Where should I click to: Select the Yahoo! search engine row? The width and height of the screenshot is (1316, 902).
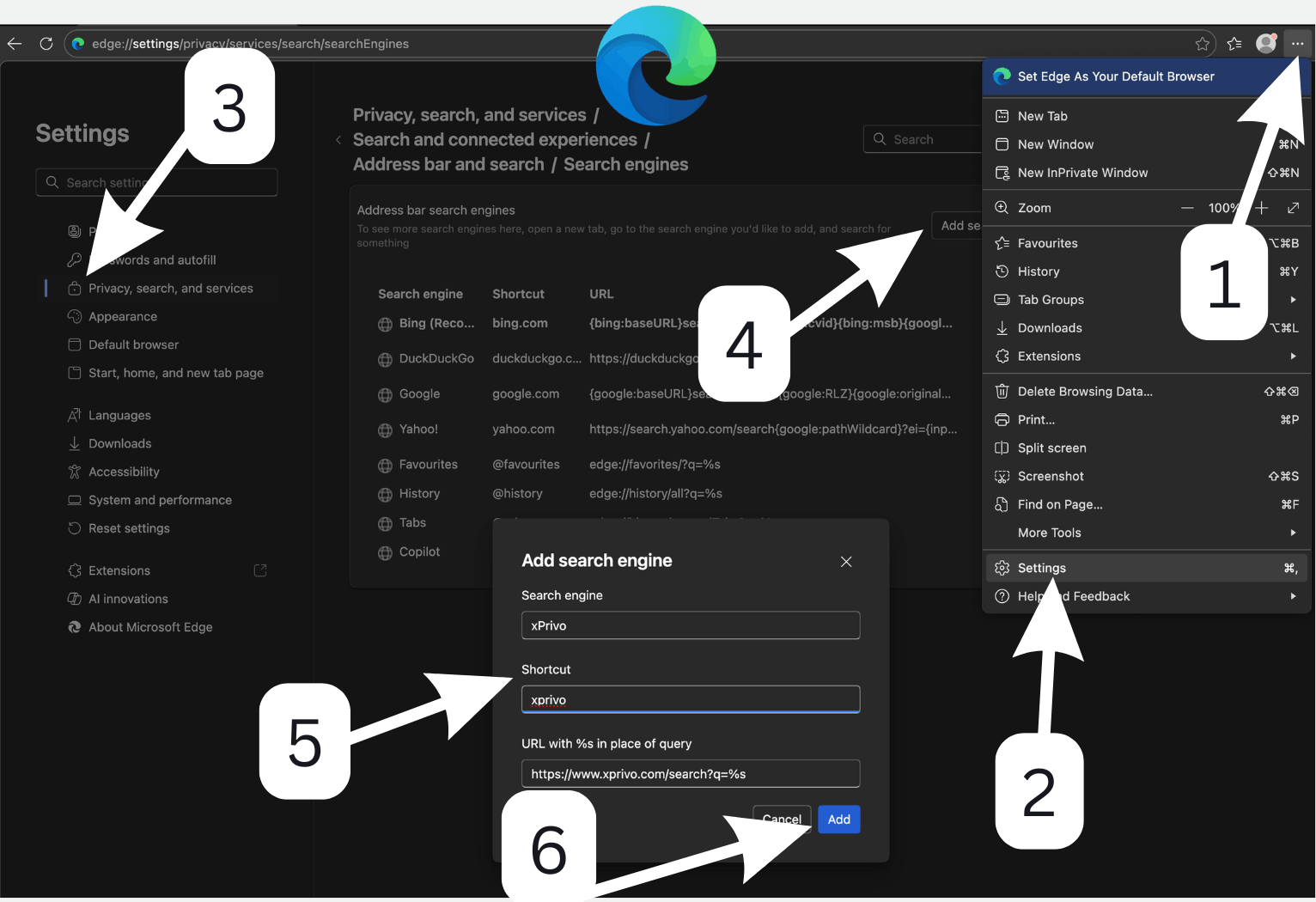666,430
